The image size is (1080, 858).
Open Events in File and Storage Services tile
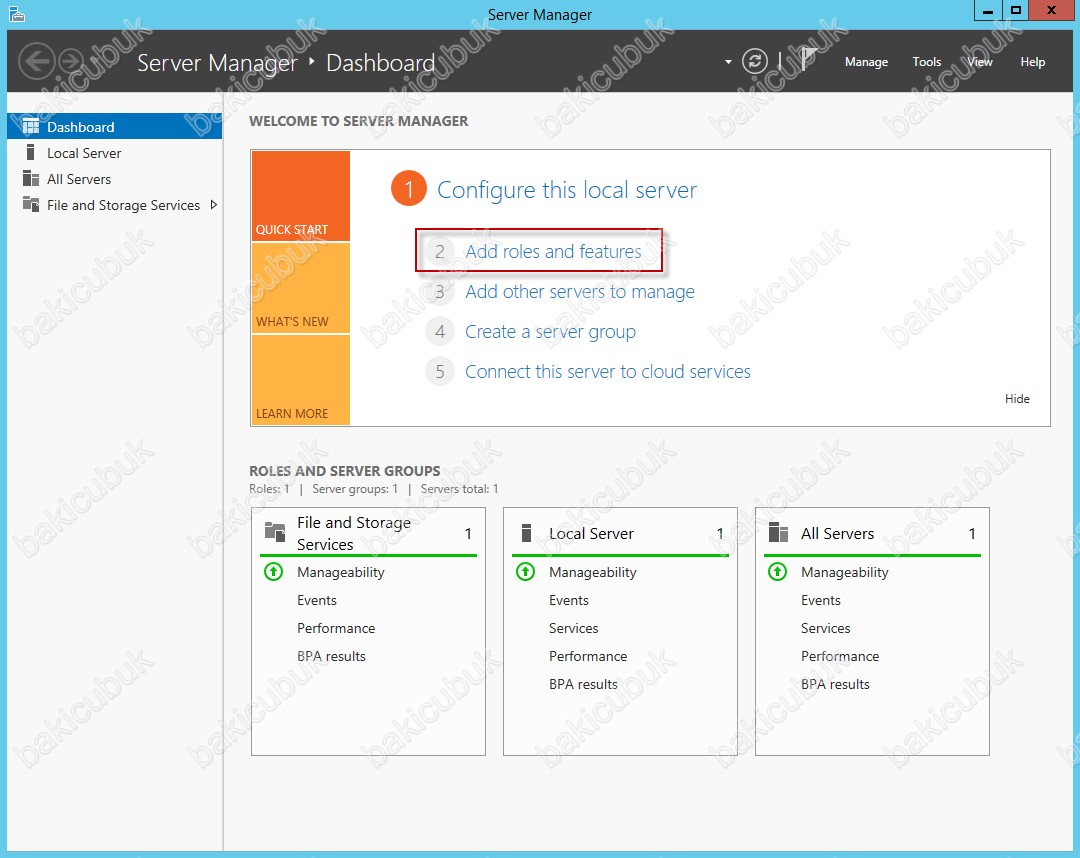(x=317, y=600)
